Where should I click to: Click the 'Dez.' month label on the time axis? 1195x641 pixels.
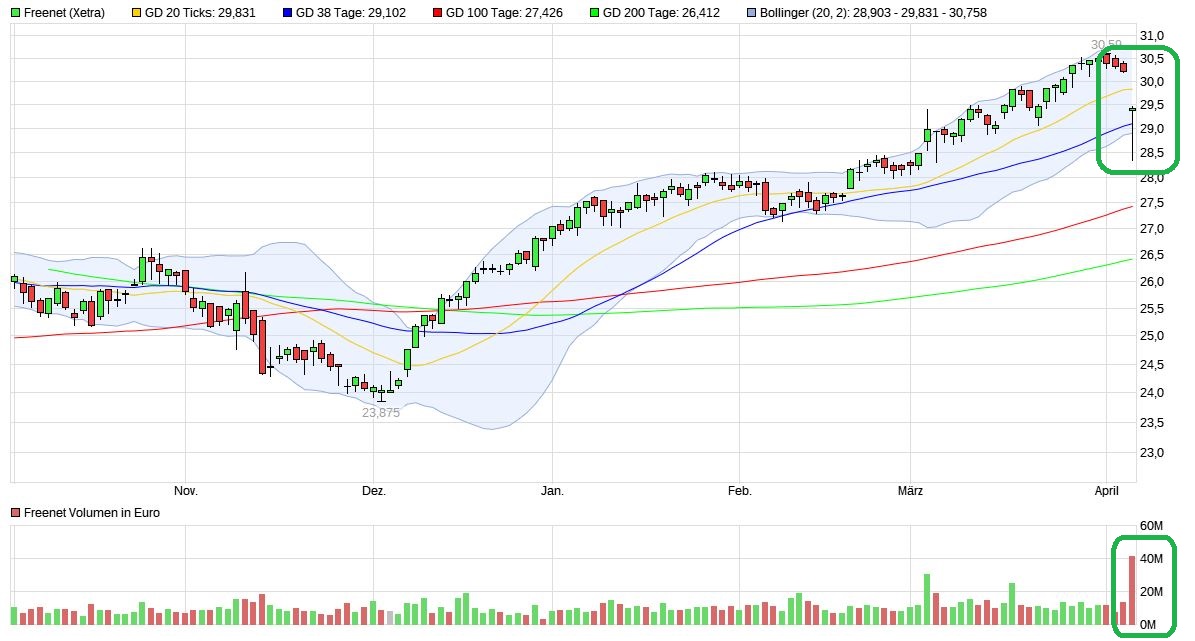tap(373, 491)
